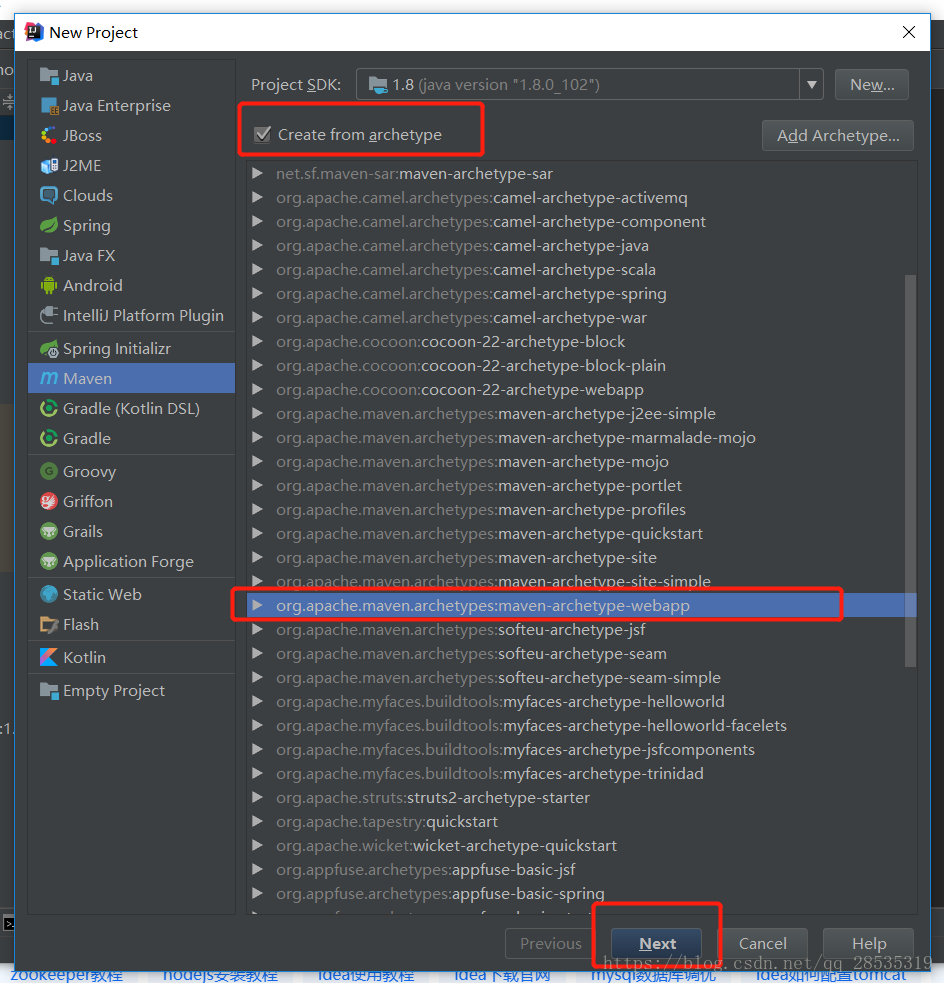944x983 pixels.
Task: Select the Spring Initializr icon
Action: pos(49,349)
